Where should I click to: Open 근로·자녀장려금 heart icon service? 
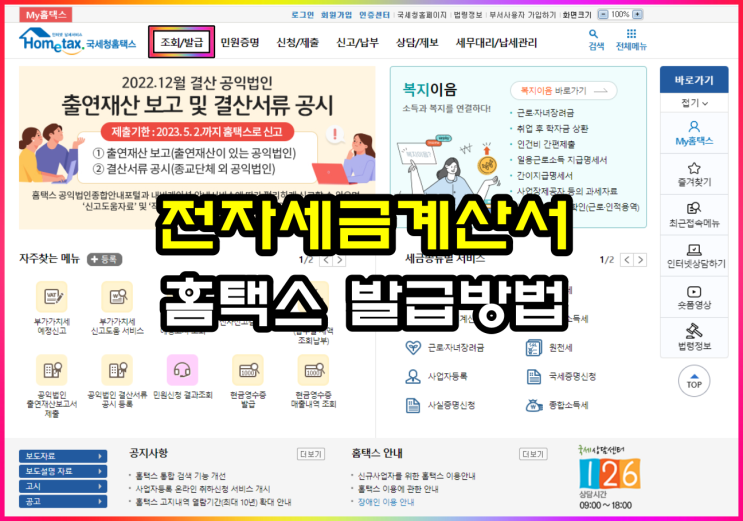coord(445,347)
